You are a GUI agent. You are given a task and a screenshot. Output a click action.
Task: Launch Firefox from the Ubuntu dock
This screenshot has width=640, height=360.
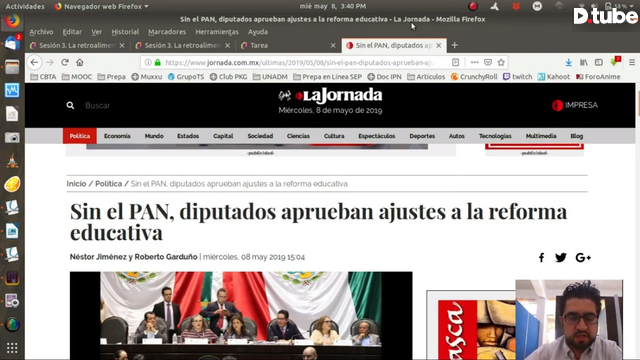(x=12, y=20)
